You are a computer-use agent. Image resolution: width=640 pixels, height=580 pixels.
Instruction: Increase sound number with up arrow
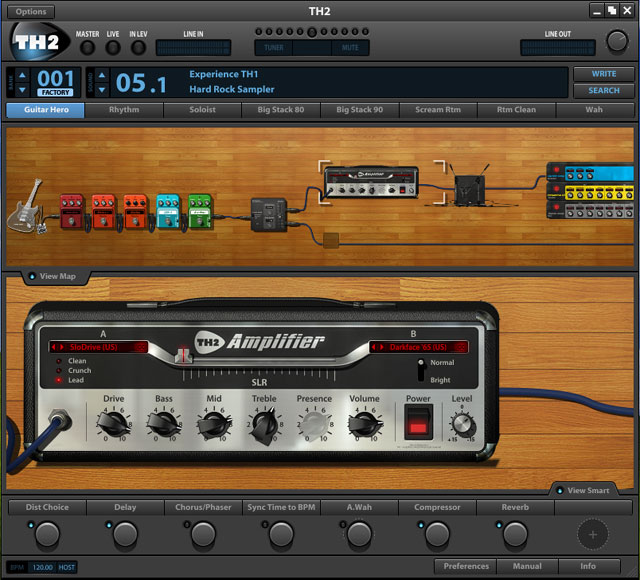[x=102, y=76]
